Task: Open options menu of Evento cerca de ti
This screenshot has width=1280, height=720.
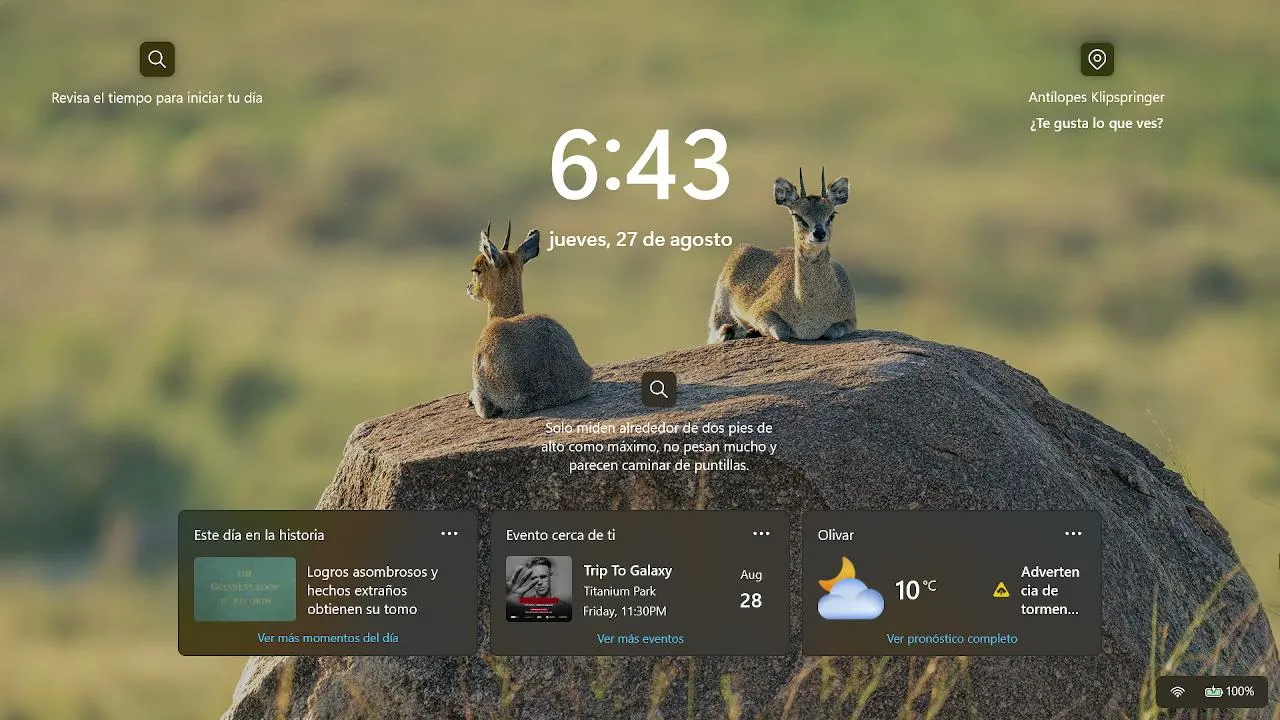Action: point(761,534)
